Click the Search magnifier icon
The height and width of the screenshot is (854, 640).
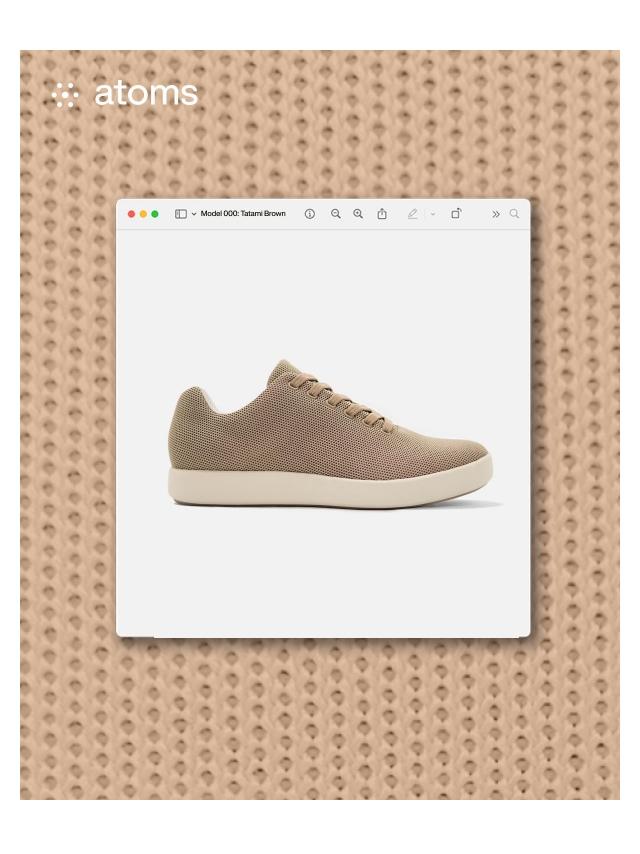515,214
